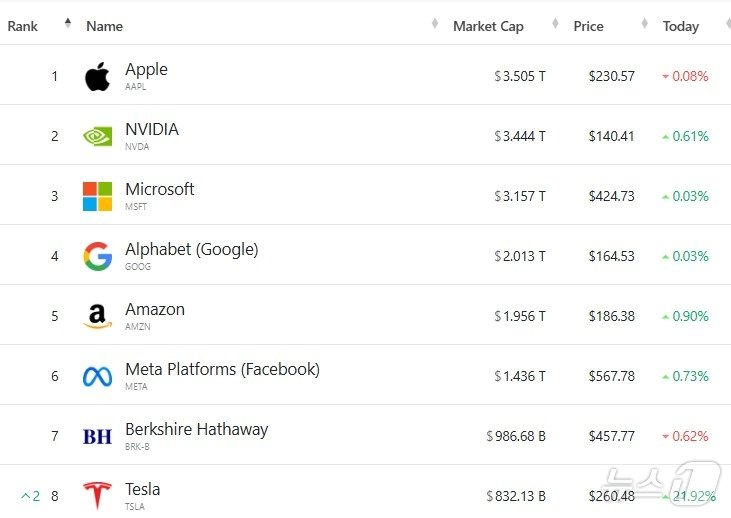Open Meta Platforms (Facebook) page

click(x=222, y=369)
